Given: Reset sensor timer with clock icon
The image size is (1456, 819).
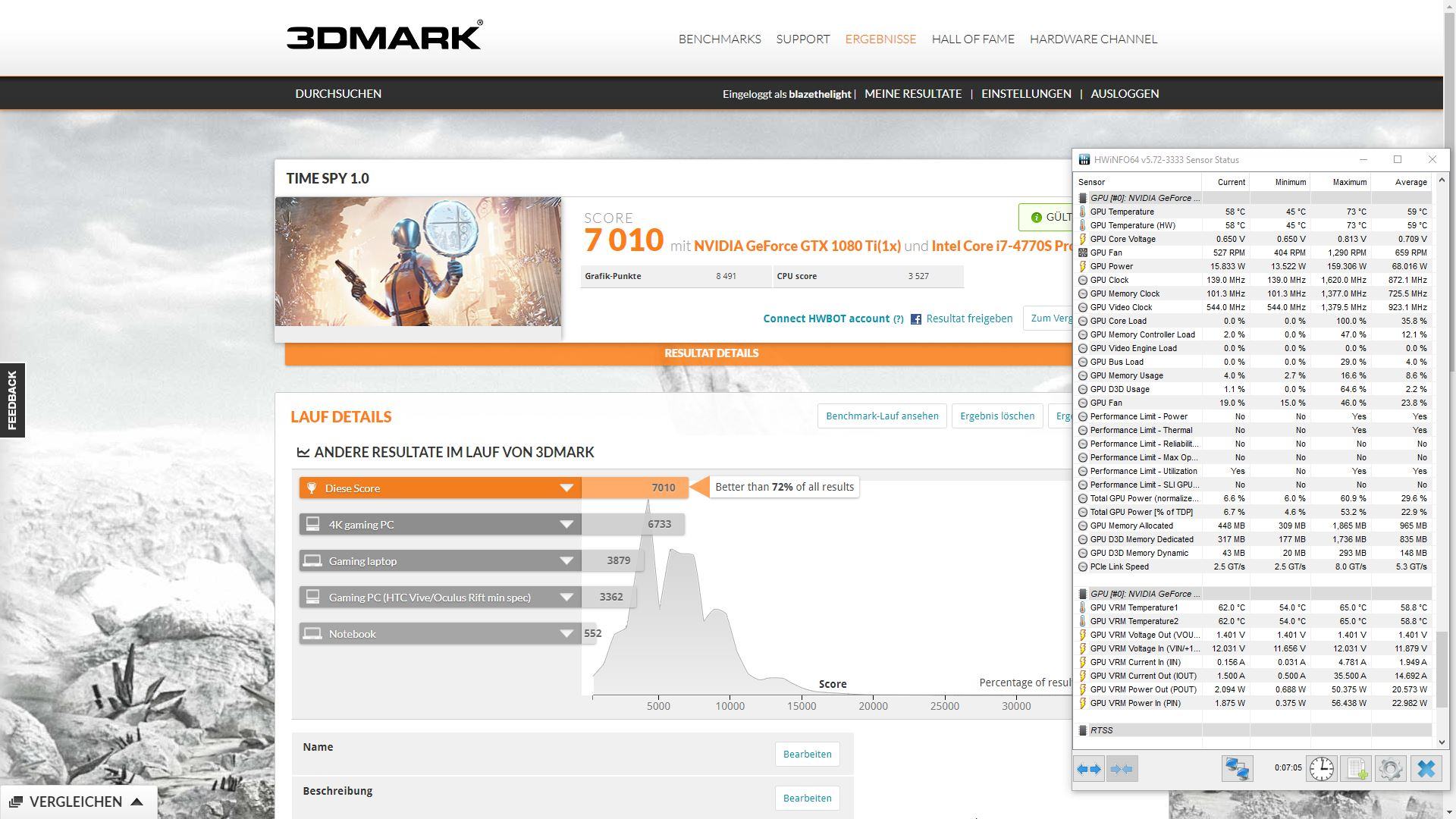Looking at the screenshot, I should pyautogui.click(x=1321, y=769).
